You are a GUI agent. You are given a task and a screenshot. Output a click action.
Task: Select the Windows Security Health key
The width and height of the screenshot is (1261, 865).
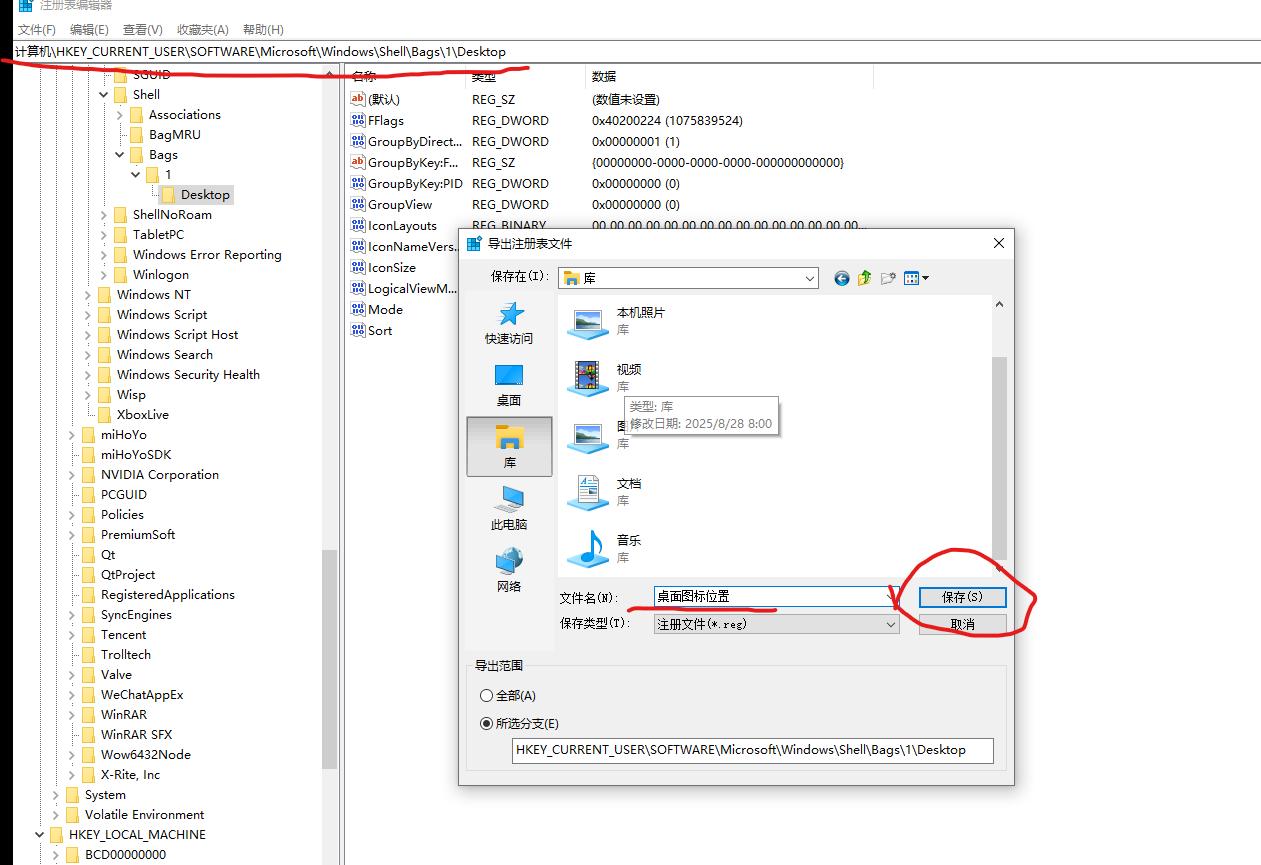pyautogui.click(x=188, y=374)
